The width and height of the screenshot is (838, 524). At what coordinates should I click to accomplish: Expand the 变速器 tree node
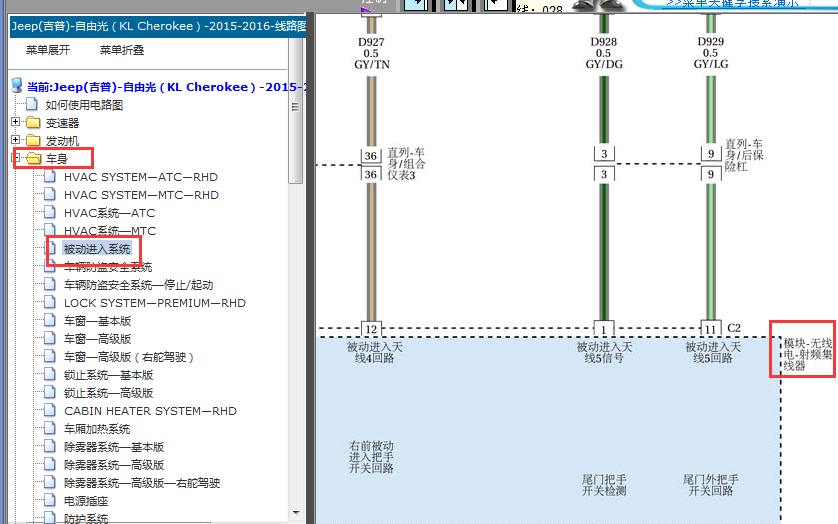[15, 122]
